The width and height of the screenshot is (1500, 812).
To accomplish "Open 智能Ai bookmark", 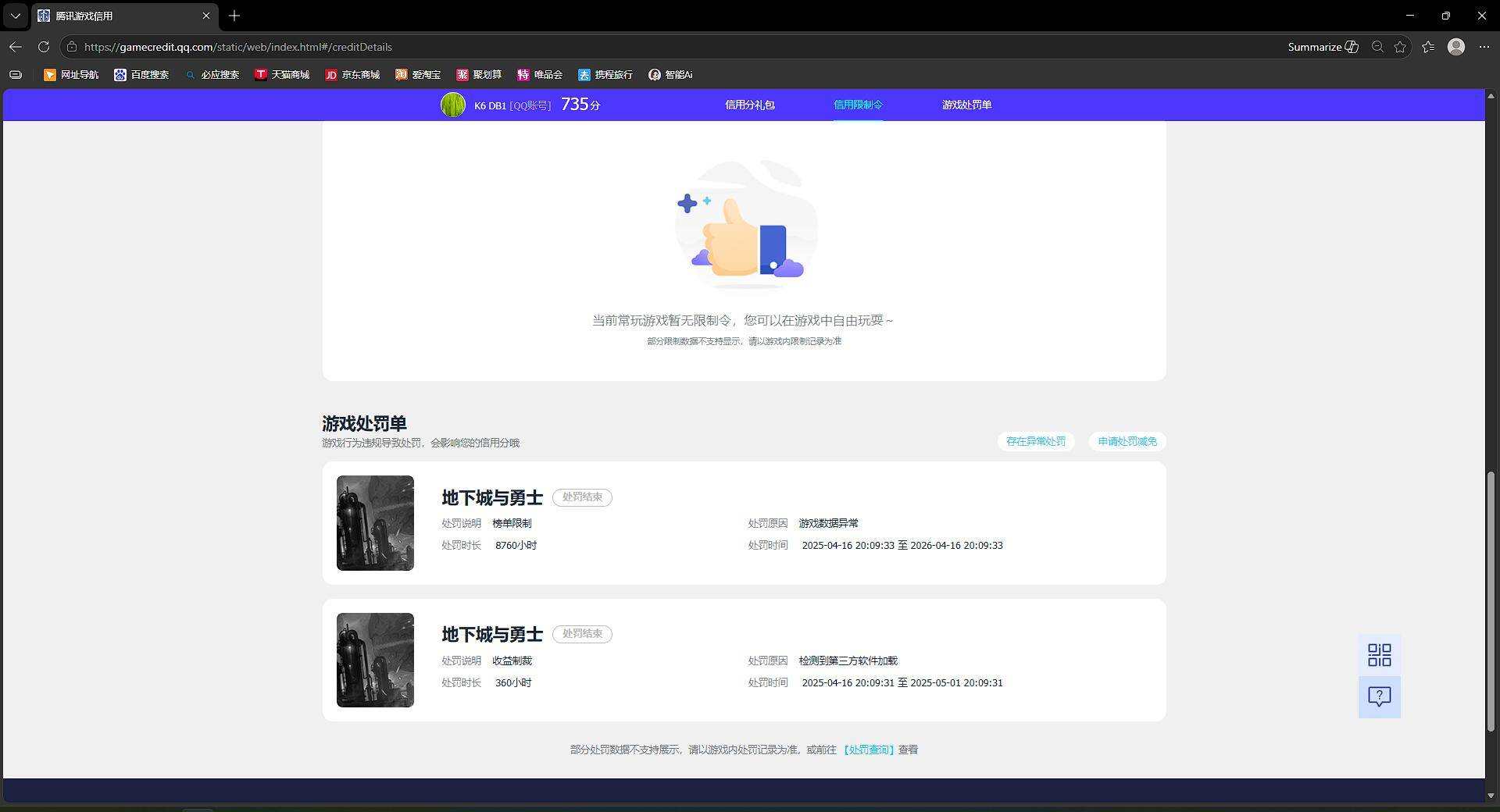I will click(670, 75).
